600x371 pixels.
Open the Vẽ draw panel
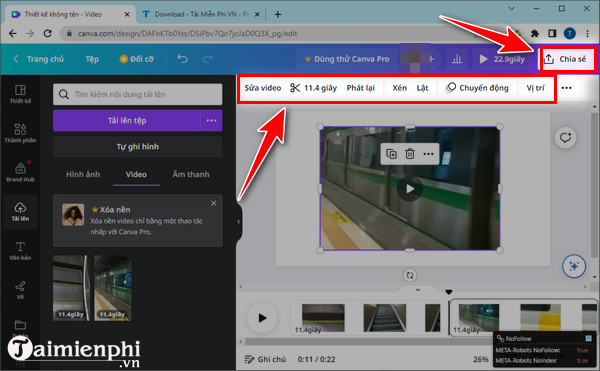pos(20,290)
